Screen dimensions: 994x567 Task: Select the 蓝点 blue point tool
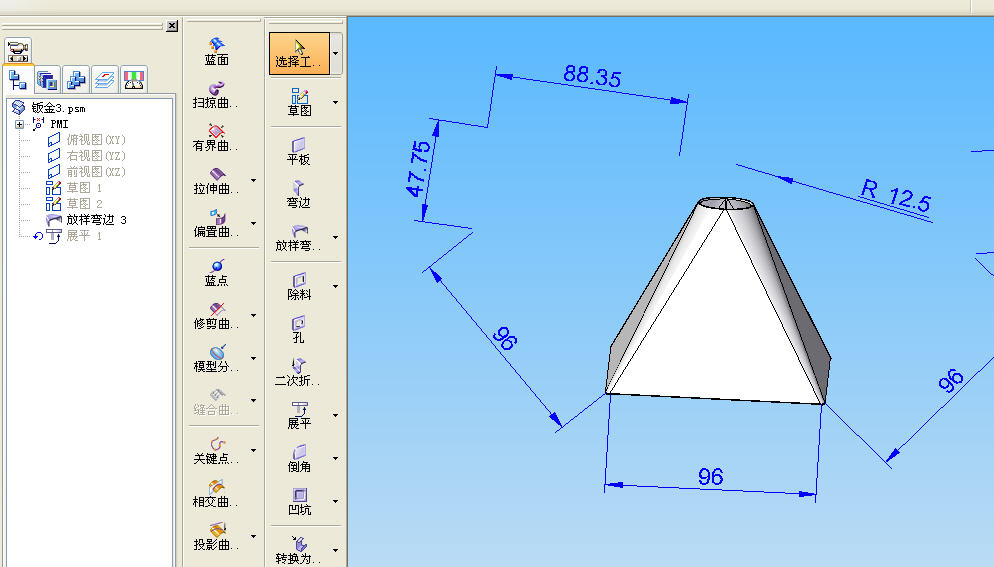216,273
